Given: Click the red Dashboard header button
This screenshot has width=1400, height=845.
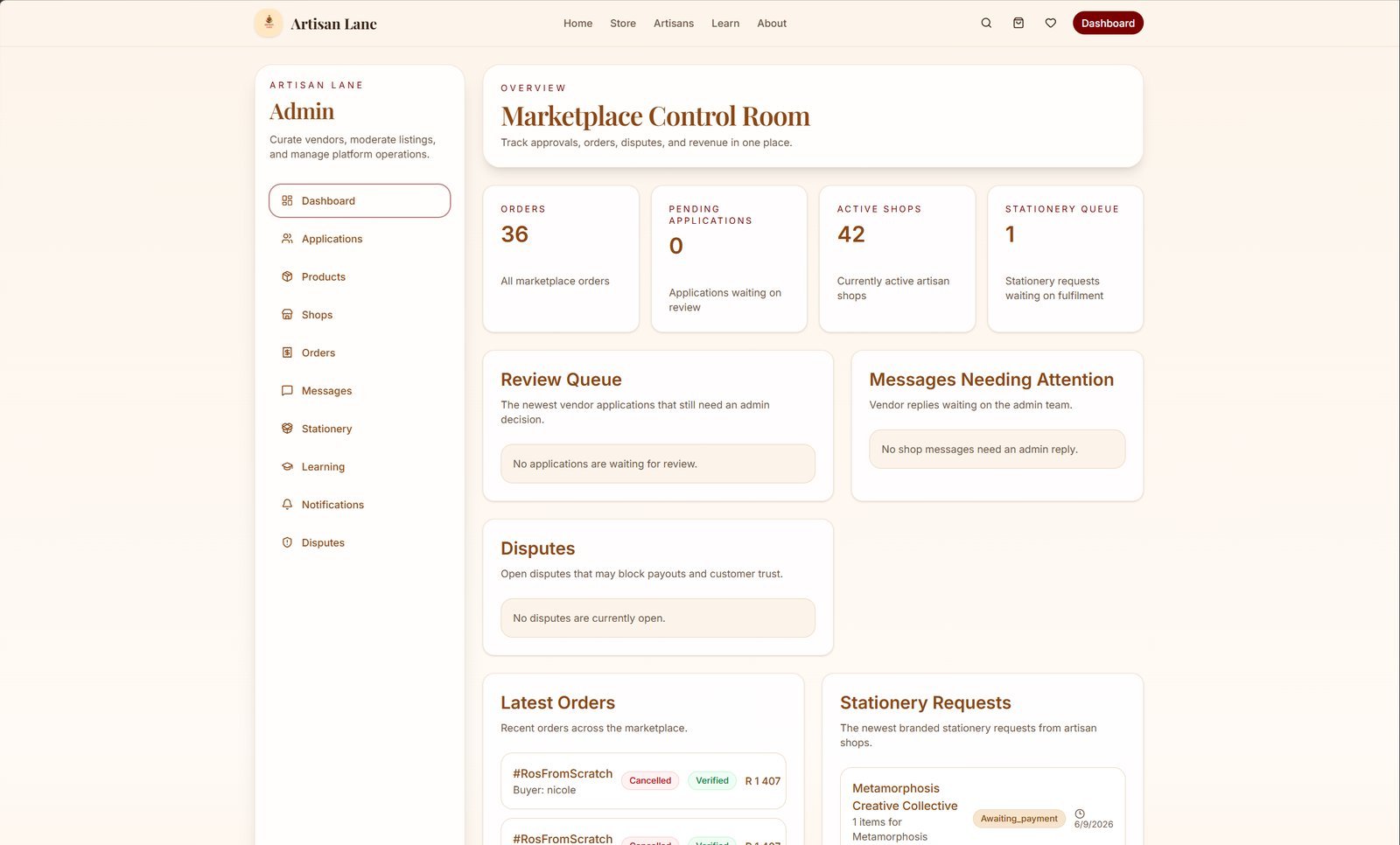Looking at the screenshot, I should [x=1108, y=24].
